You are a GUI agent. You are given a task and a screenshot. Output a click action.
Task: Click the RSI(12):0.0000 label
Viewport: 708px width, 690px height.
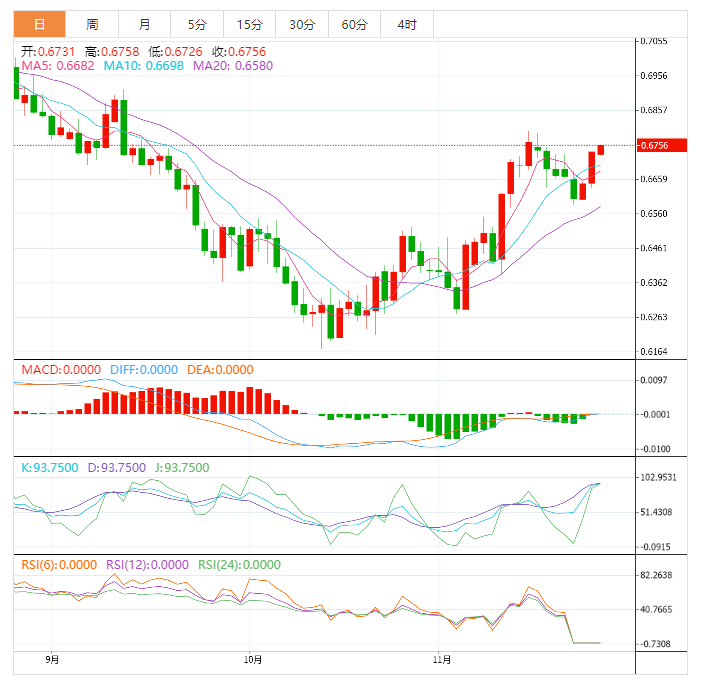[147, 565]
